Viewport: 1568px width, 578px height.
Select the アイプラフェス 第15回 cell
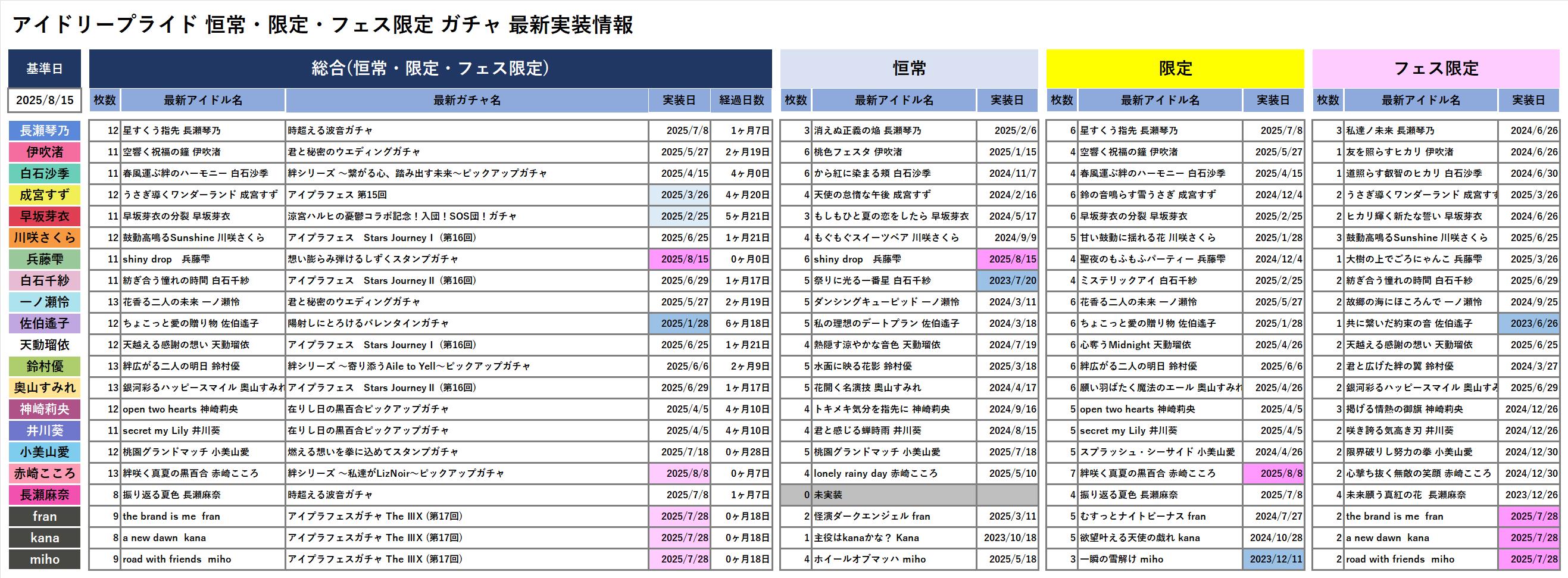[x=466, y=195]
